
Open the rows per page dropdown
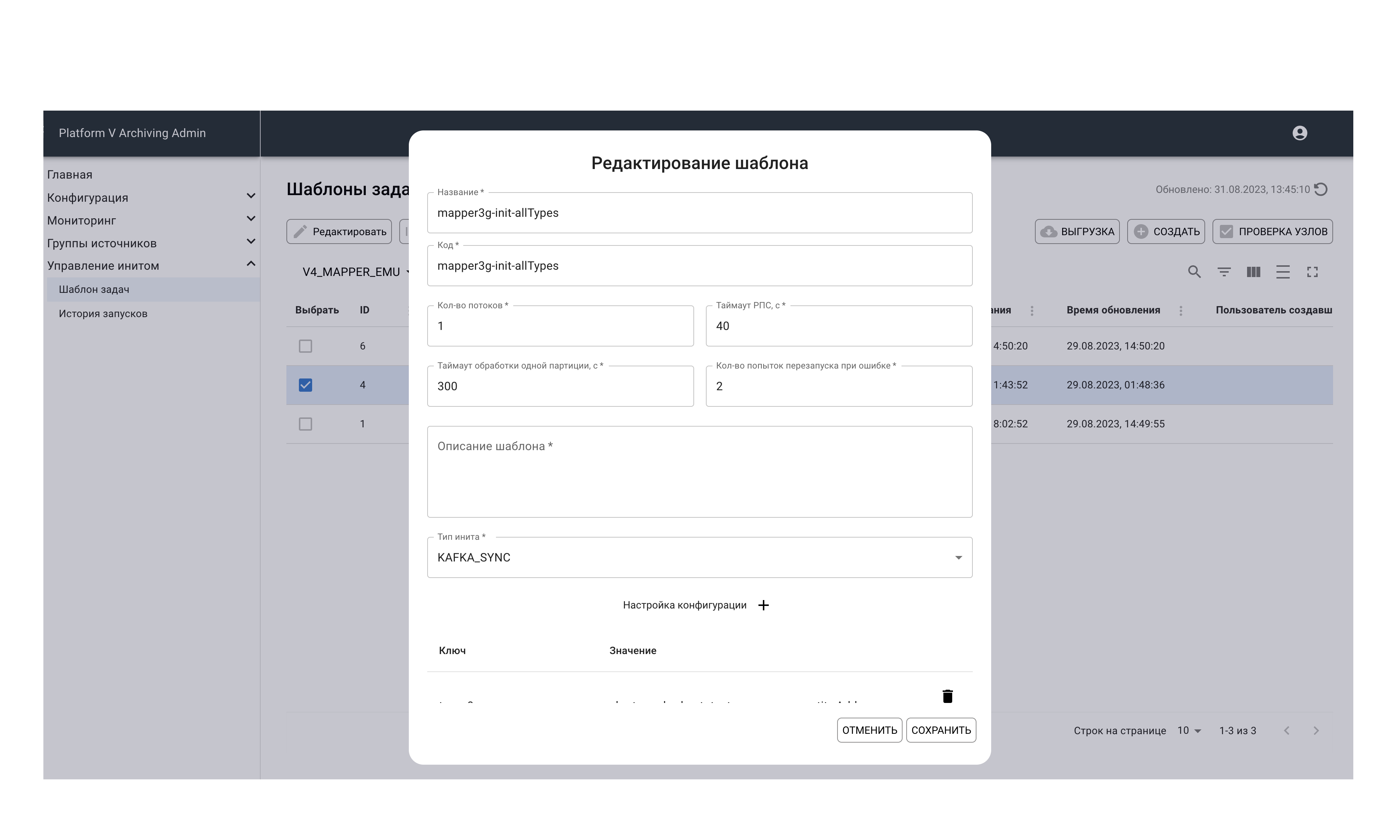[1189, 731]
